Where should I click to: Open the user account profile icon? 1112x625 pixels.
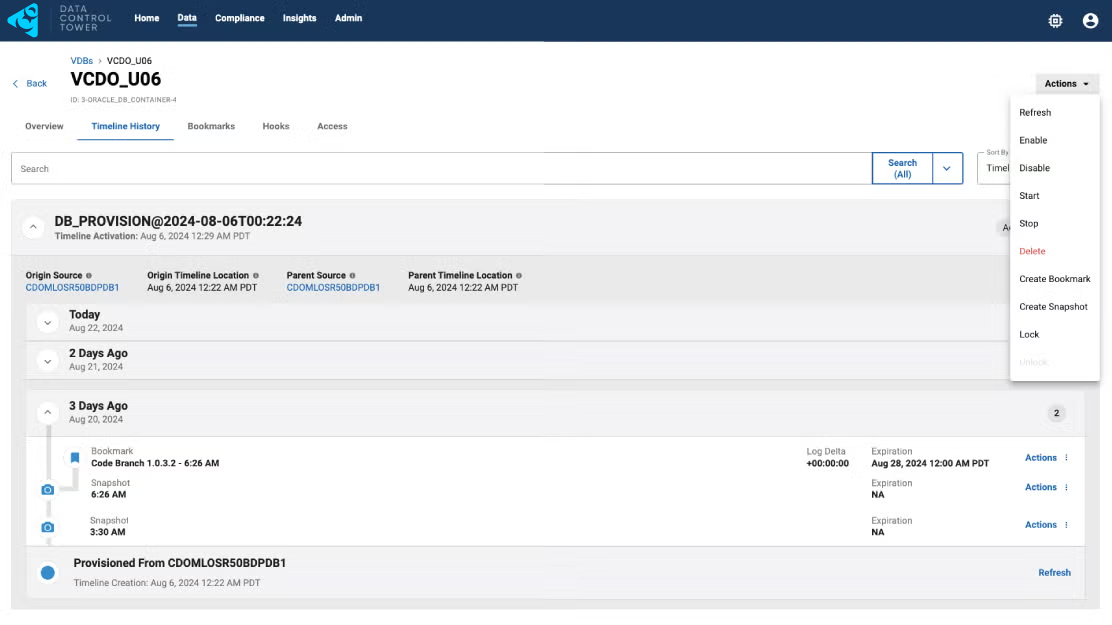click(1090, 19)
